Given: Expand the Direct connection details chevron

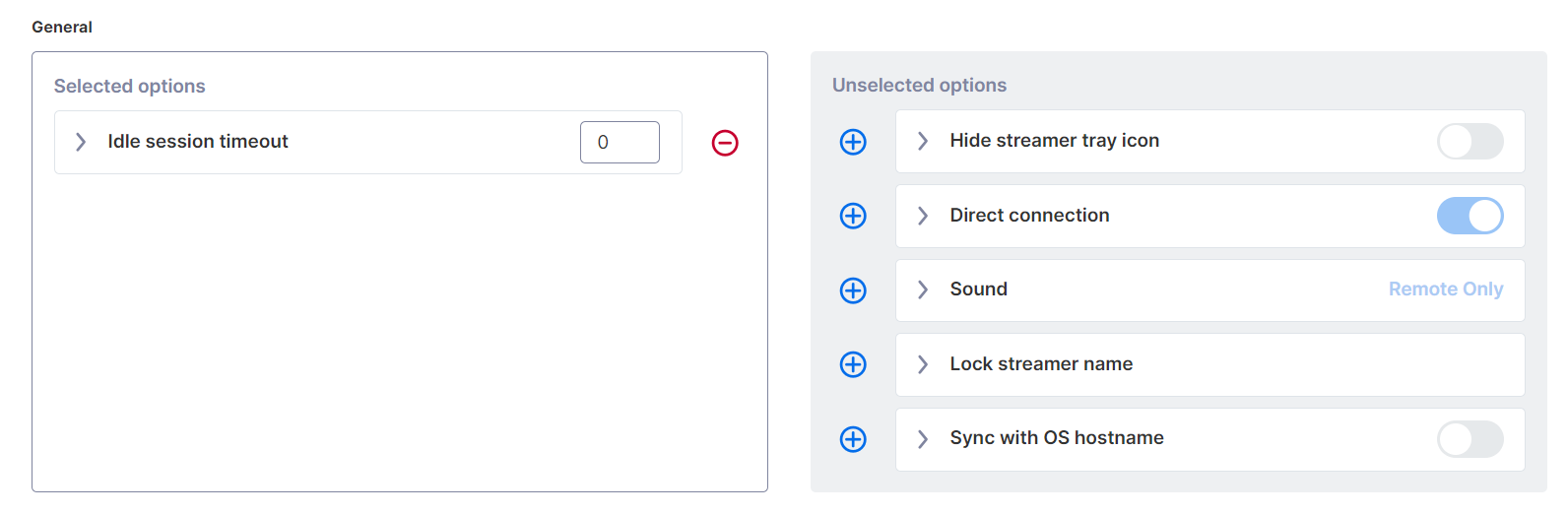Looking at the screenshot, I should tap(923, 216).
